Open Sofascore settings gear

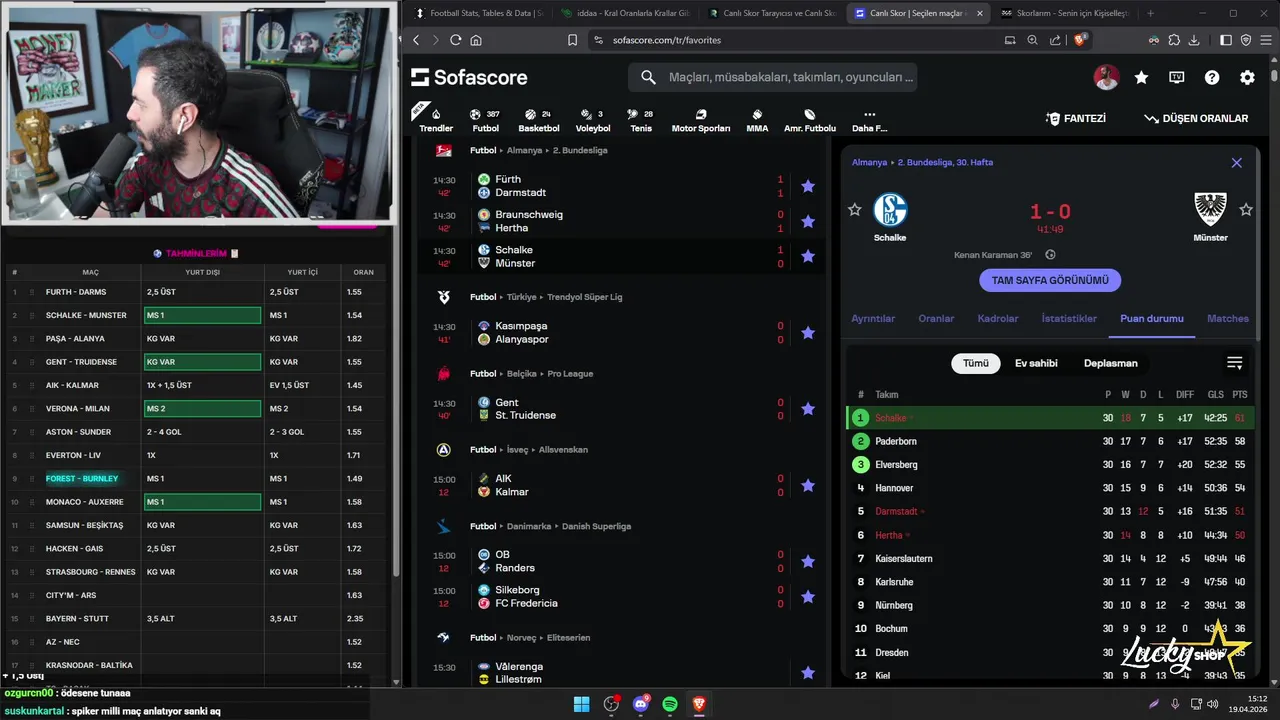[x=1247, y=77]
